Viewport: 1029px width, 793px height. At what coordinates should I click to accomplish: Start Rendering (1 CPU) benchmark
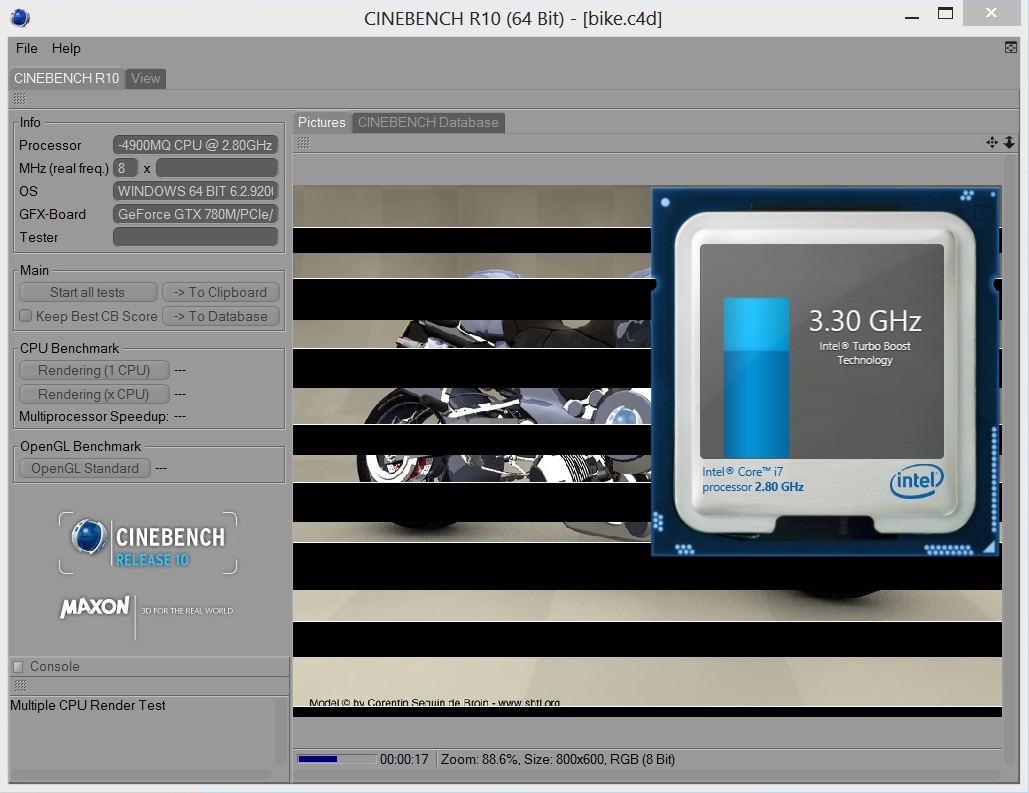[94, 370]
